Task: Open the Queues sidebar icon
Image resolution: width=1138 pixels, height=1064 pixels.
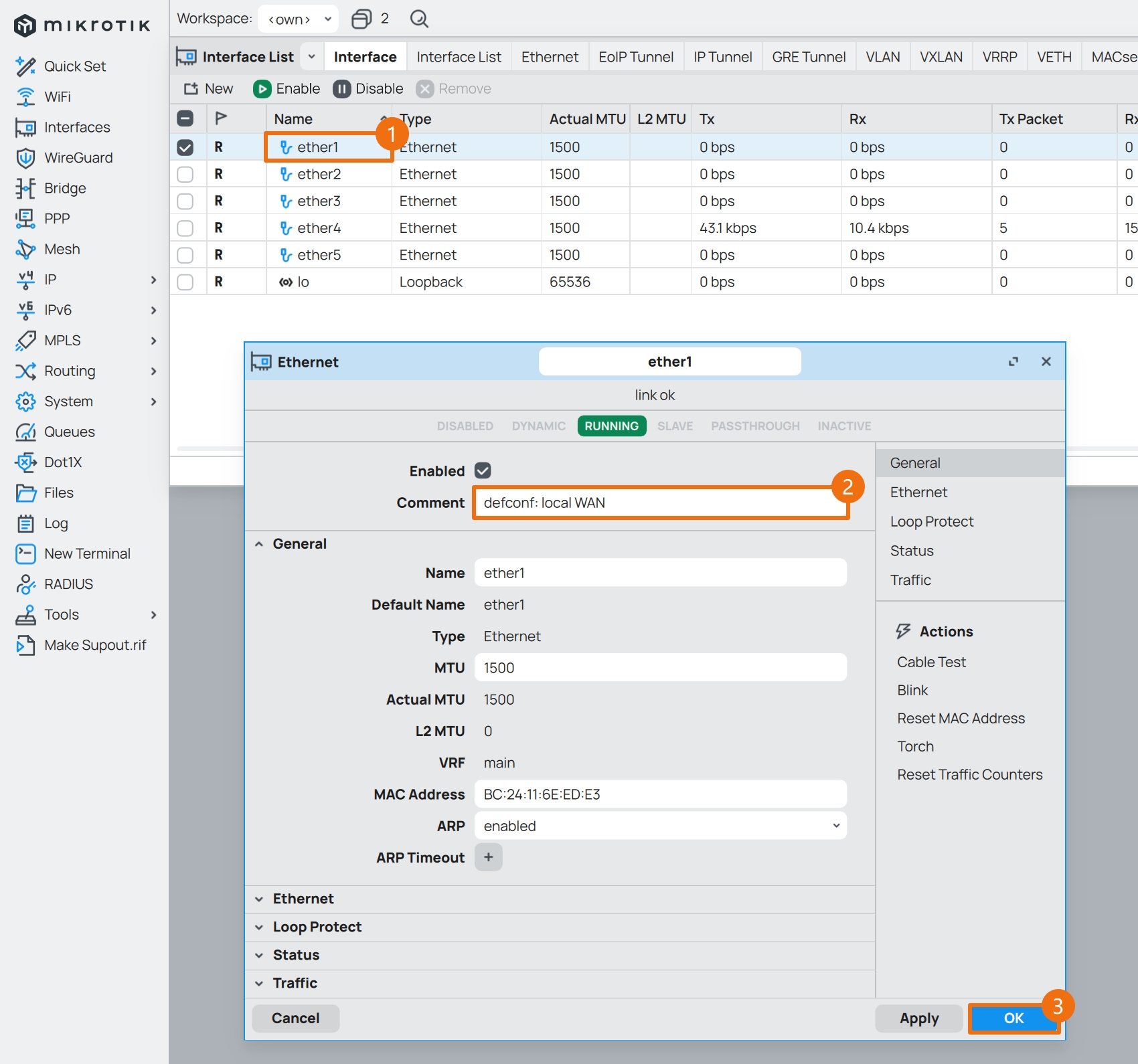Action: pyautogui.click(x=25, y=432)
